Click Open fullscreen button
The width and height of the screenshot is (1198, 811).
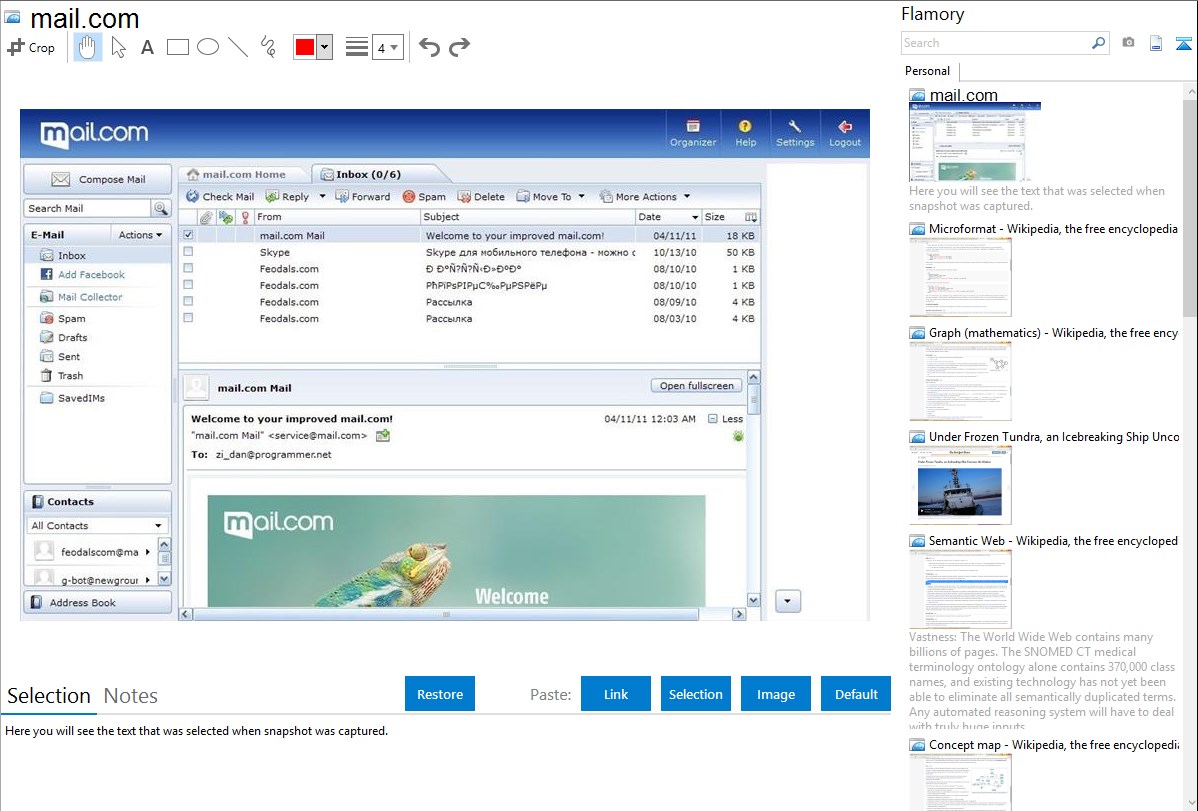click(x=697, y=385)
